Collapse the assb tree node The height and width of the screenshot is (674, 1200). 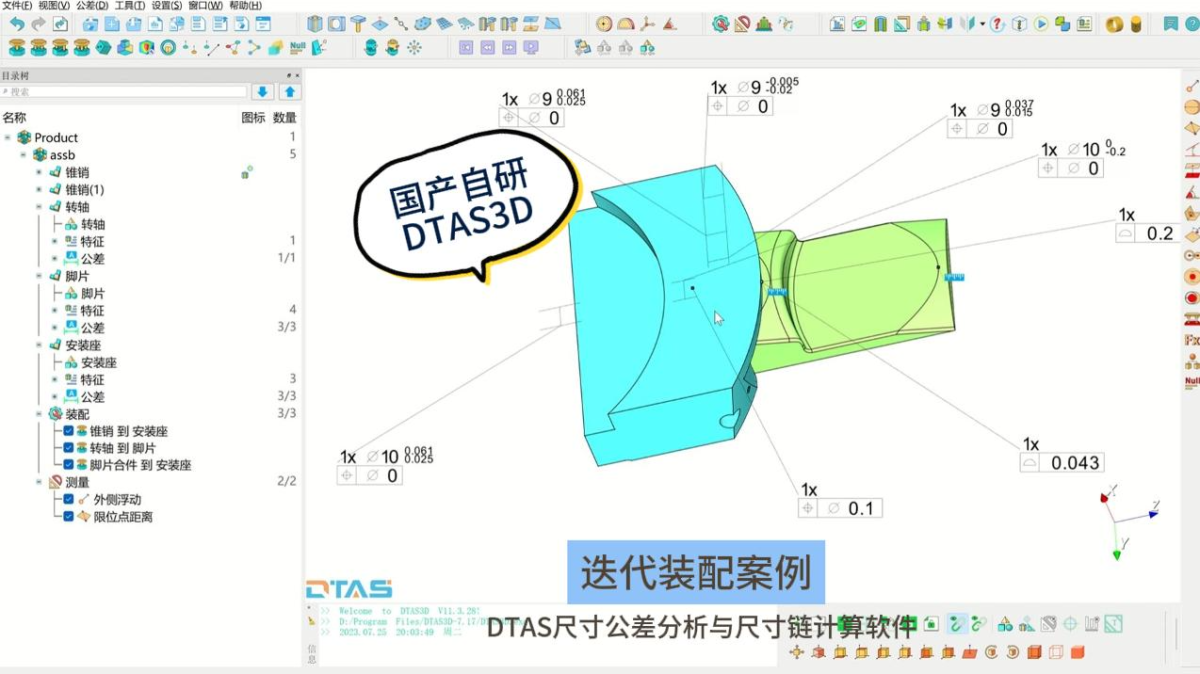24,155
